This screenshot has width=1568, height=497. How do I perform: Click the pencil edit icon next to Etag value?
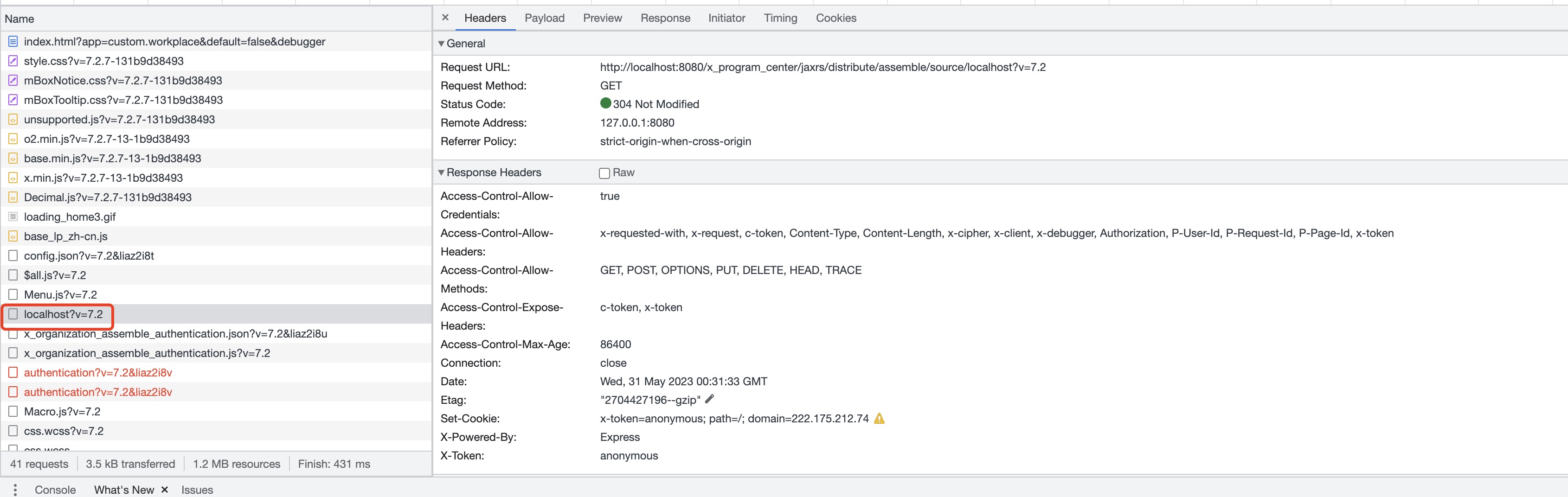(x=709, y=399)
